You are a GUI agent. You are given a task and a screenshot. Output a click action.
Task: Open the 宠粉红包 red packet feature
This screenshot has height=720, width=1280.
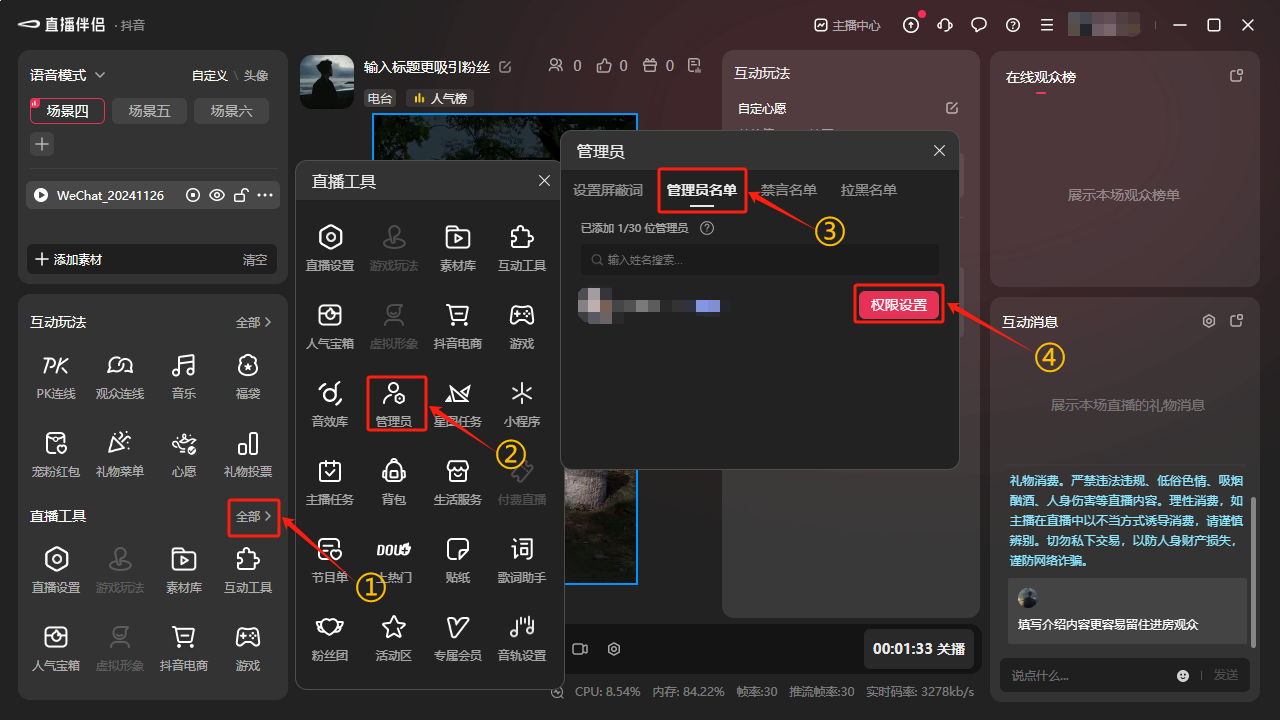[x=56, y=453]
